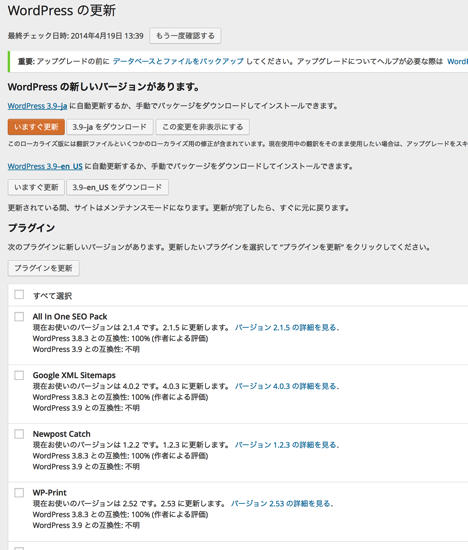Select the WP-Print plugin checkbox
This screenshot has height=550, width=468.
click(19, 492)
